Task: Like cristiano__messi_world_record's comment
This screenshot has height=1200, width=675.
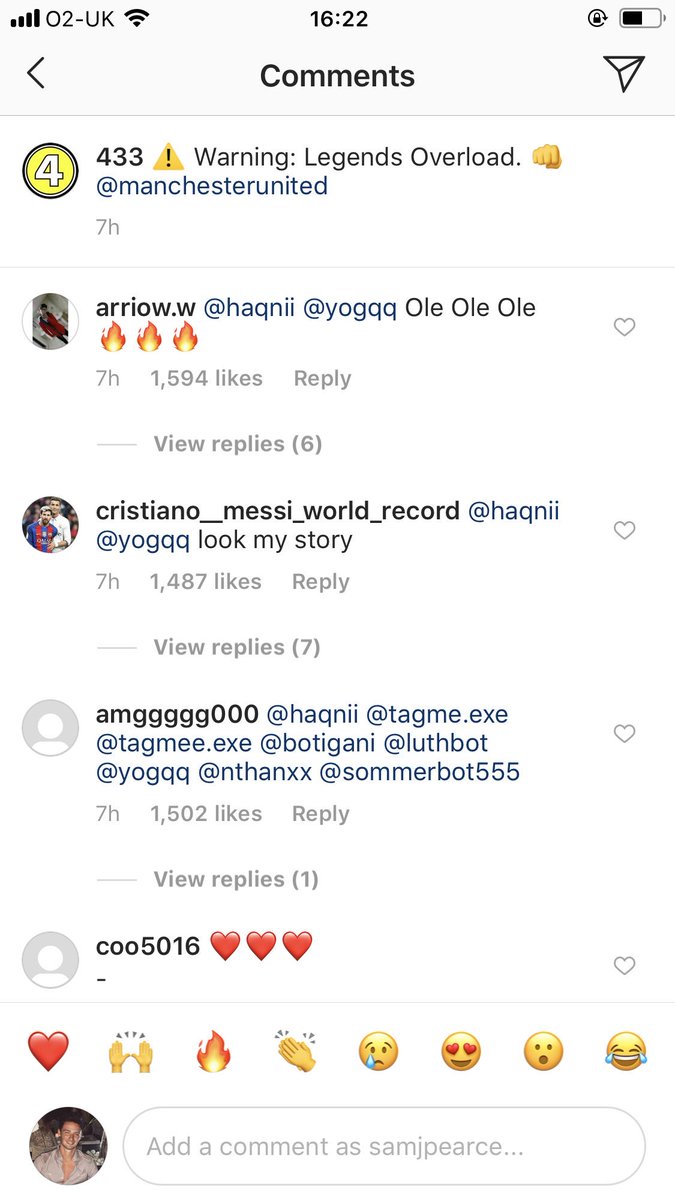Action: coord(624,530)
